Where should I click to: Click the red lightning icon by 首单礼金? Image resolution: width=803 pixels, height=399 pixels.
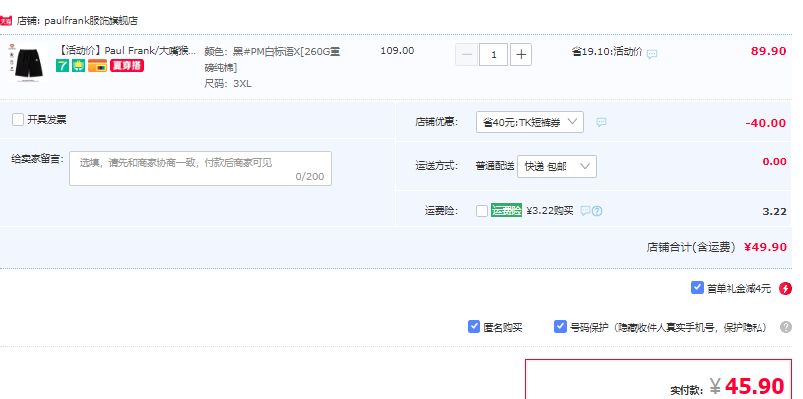[785, 289]
